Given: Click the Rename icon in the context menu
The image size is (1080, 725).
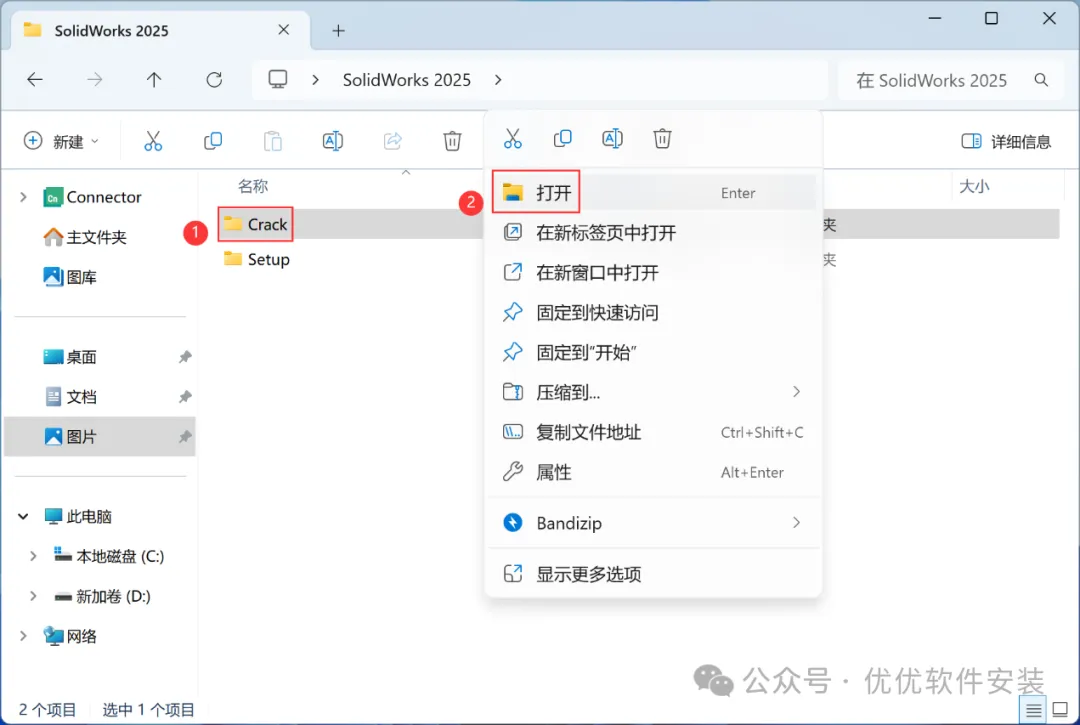Looking at the screenshot, I should (612, 138).
